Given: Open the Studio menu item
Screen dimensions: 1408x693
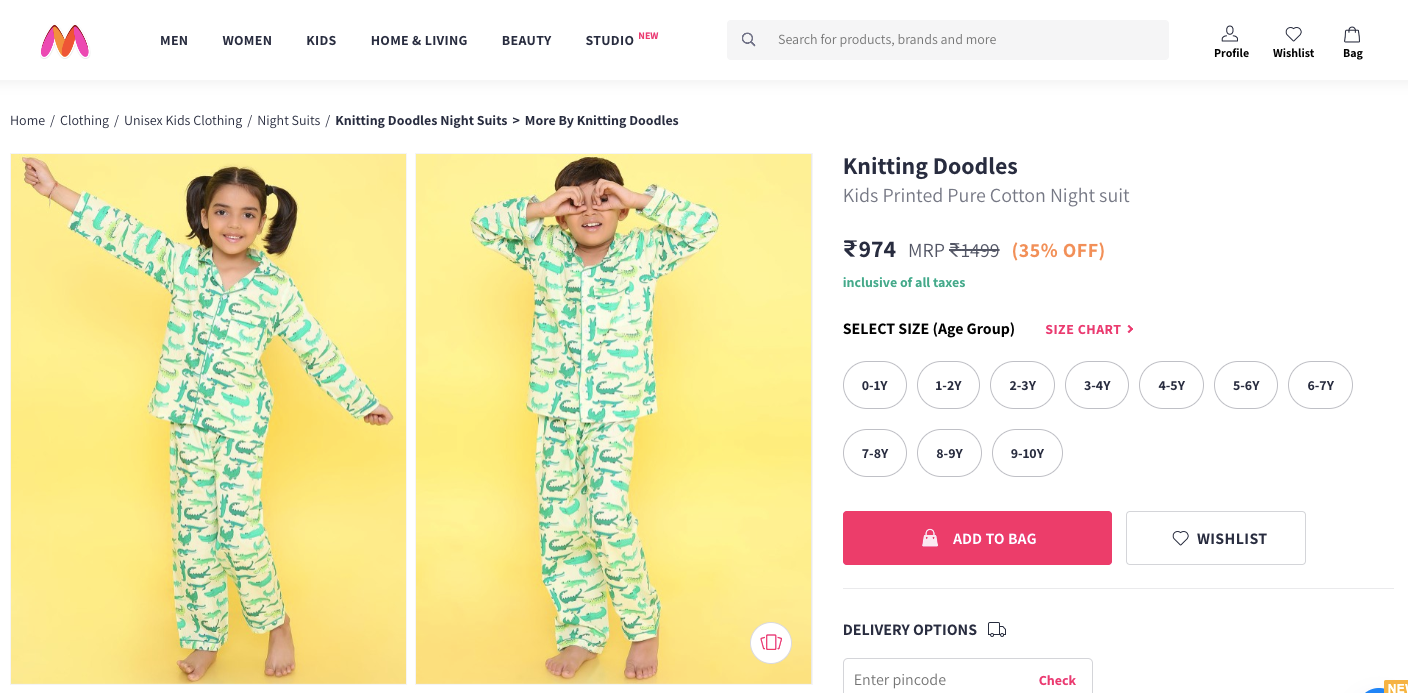Looking at the screenshot, I should [610, 41].
